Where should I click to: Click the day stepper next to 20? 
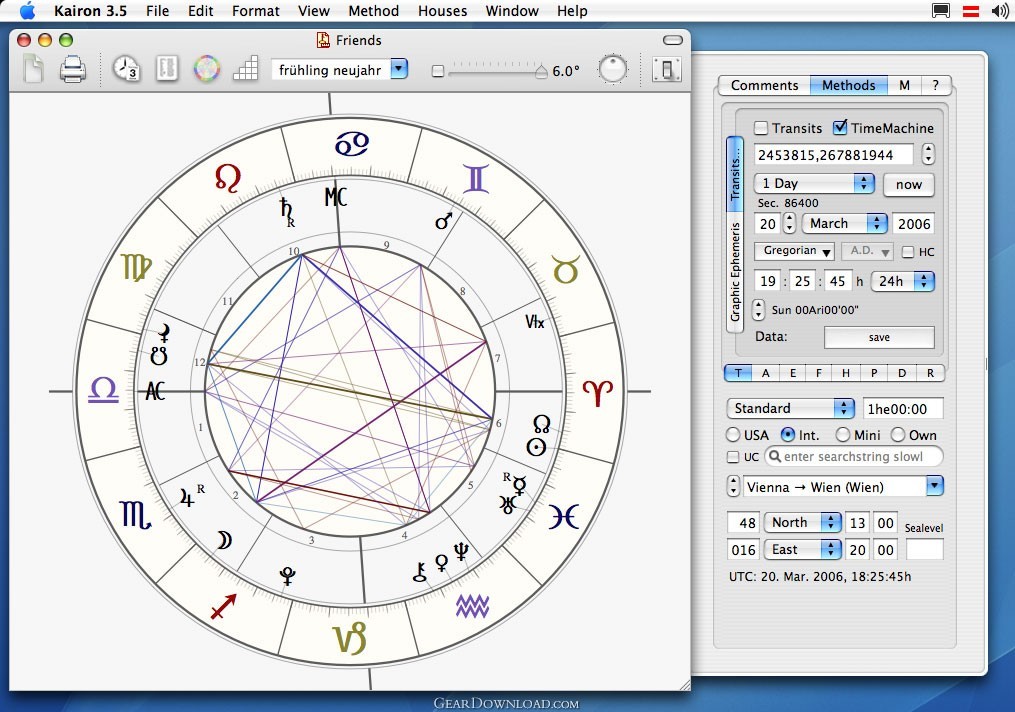pos(789,224)
